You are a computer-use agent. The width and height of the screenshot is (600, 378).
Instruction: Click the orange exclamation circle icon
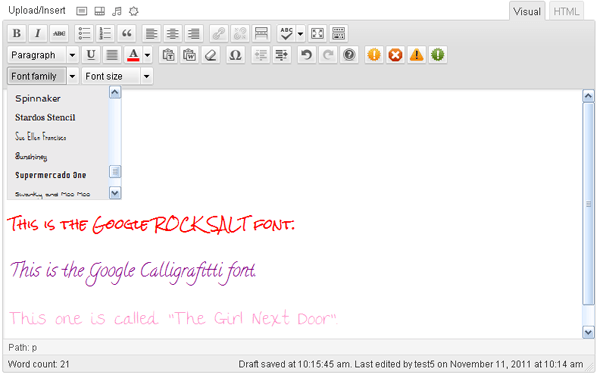(374, 55)
